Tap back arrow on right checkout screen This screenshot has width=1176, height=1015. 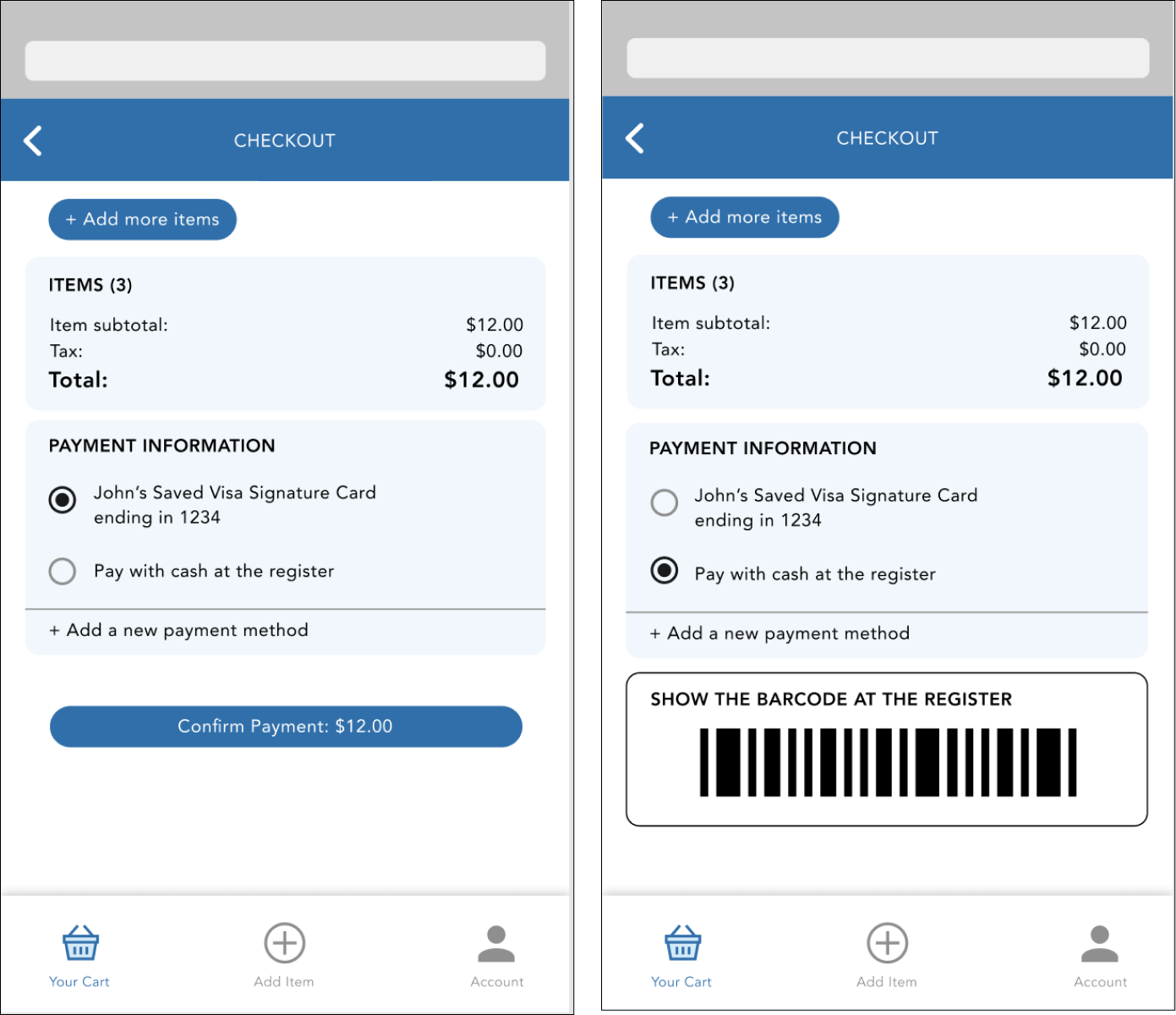point(635,139)
